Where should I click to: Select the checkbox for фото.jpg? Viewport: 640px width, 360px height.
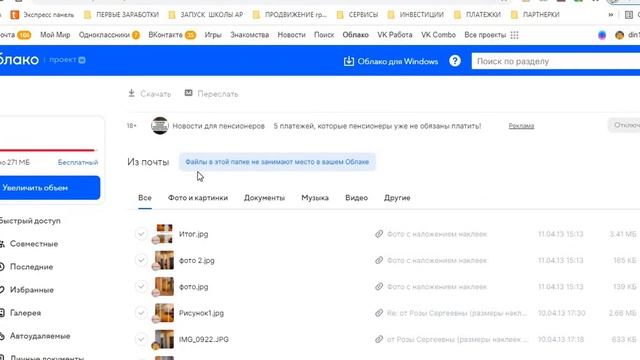pos(141,287)
